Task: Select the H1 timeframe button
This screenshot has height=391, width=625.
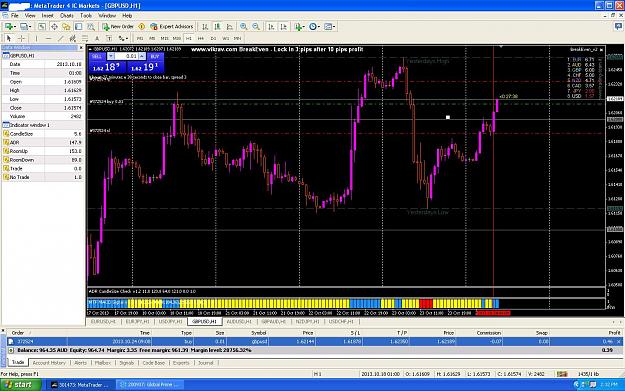Action: tap(189, 38)
